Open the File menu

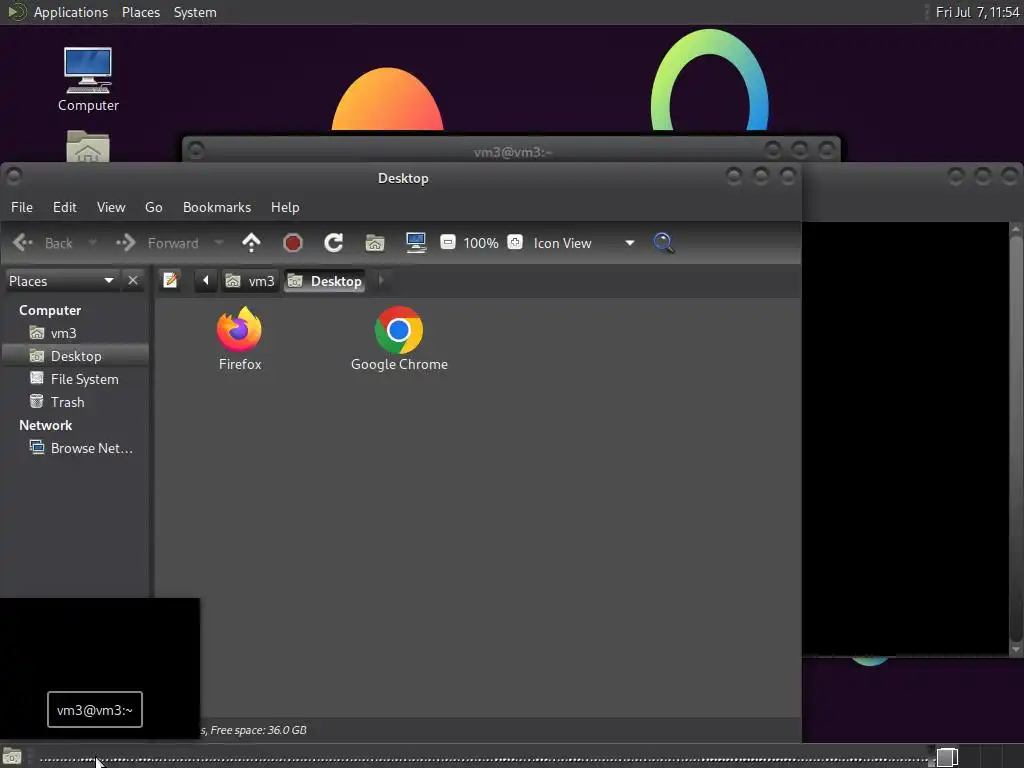[22, 207]
